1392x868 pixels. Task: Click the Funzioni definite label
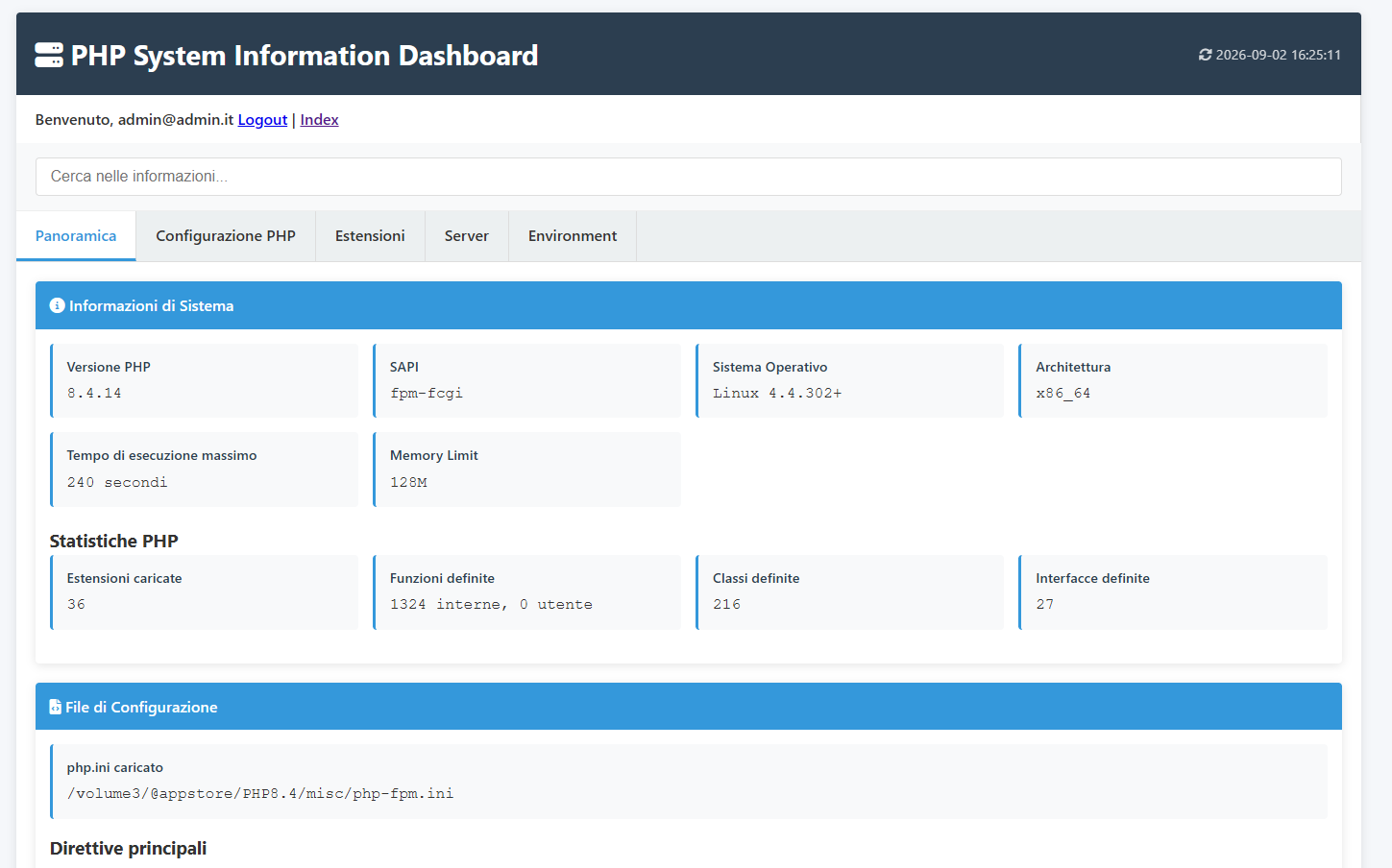coord(442,578)
